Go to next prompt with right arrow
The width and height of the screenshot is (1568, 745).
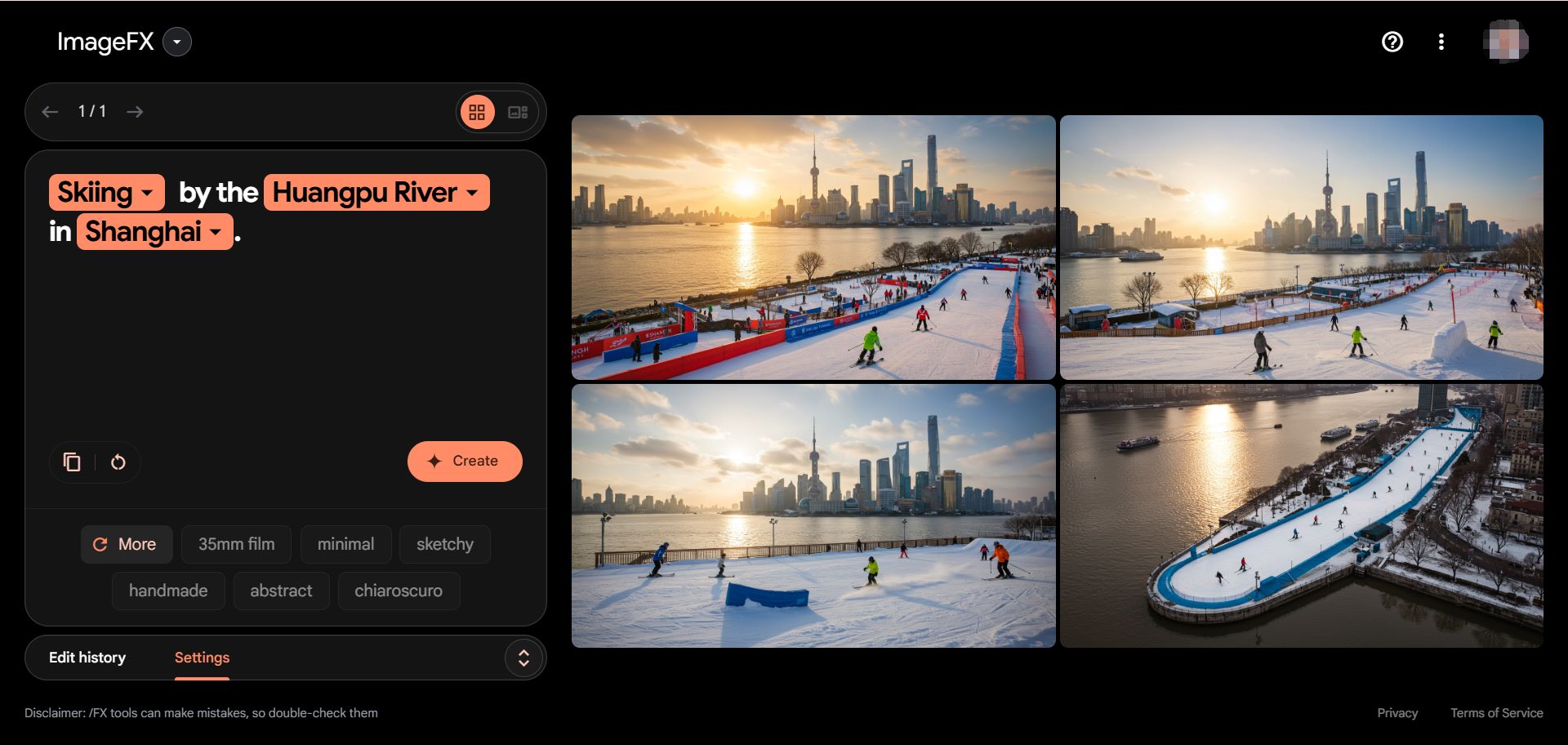pyautogui.click(x=135, y=112)
